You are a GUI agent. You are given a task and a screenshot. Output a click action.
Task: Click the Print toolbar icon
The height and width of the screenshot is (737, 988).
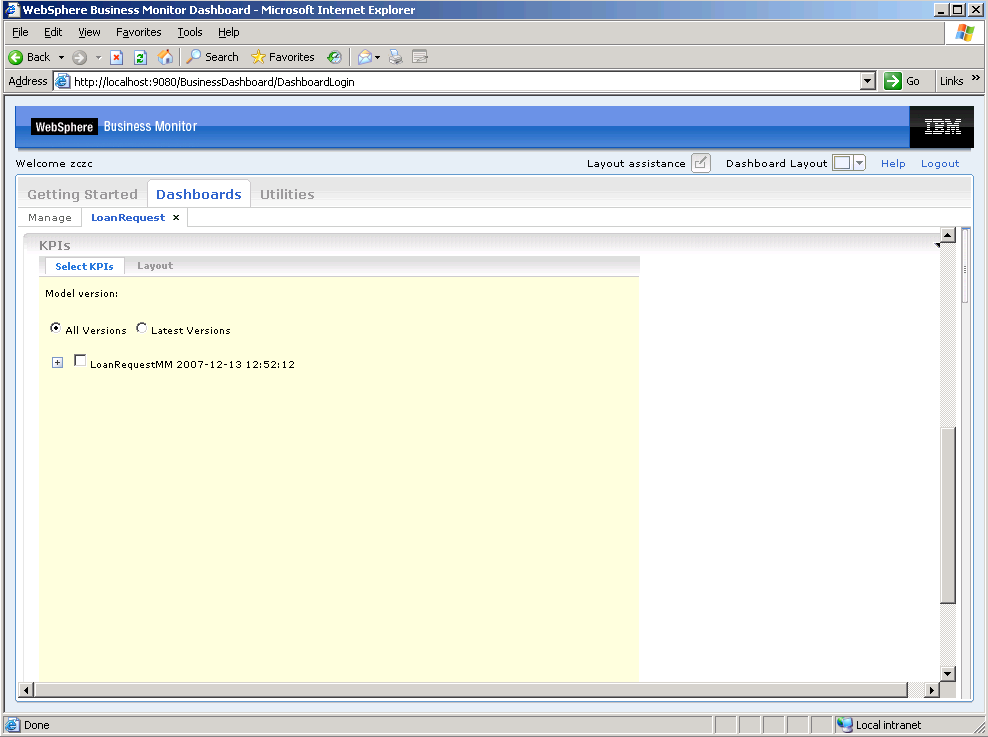click(x=395, y=57)
